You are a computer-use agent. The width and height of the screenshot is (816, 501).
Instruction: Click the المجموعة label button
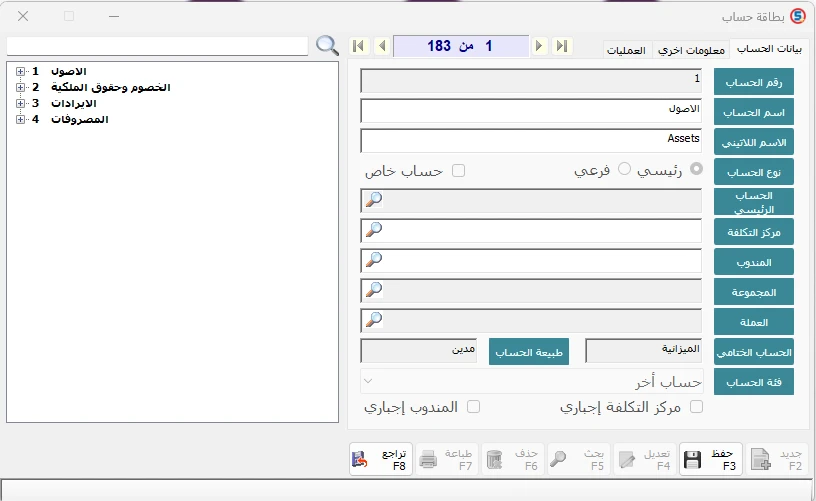(754, 292)
